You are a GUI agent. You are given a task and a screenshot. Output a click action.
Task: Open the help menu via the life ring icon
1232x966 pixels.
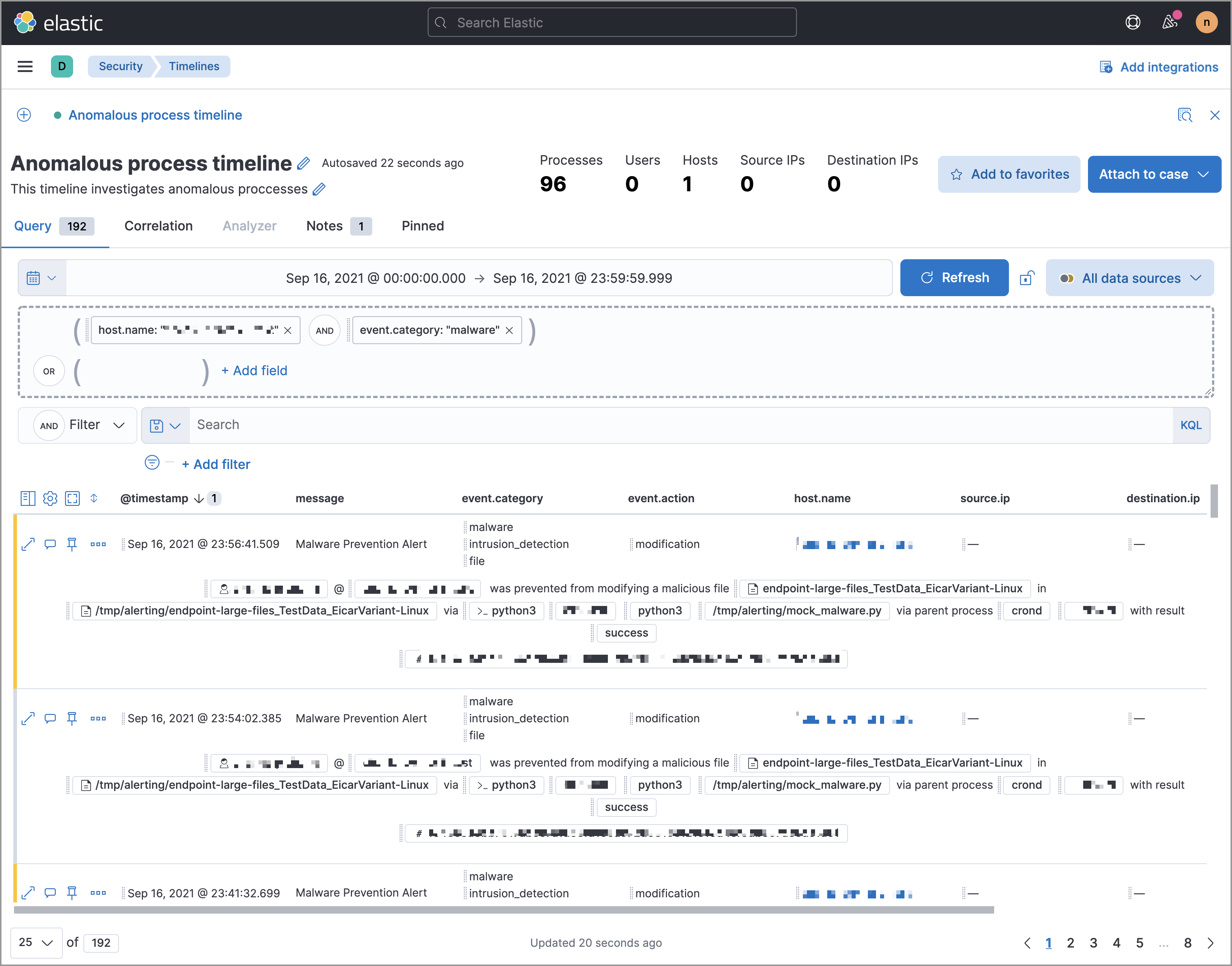pos(1133,22)
